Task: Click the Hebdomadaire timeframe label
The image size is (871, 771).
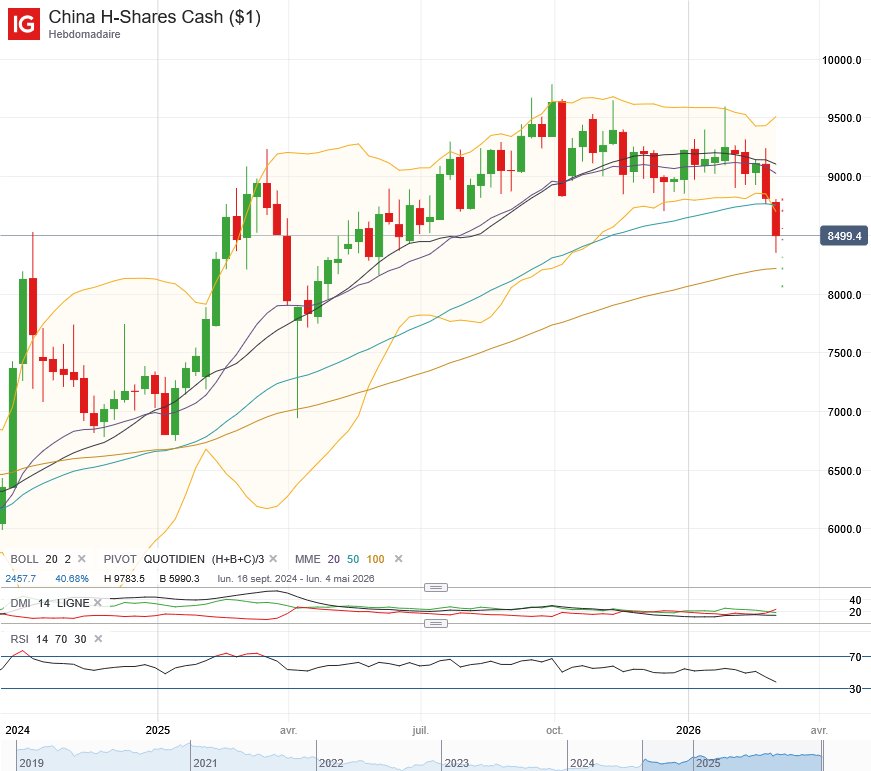Action: point(84,34)
